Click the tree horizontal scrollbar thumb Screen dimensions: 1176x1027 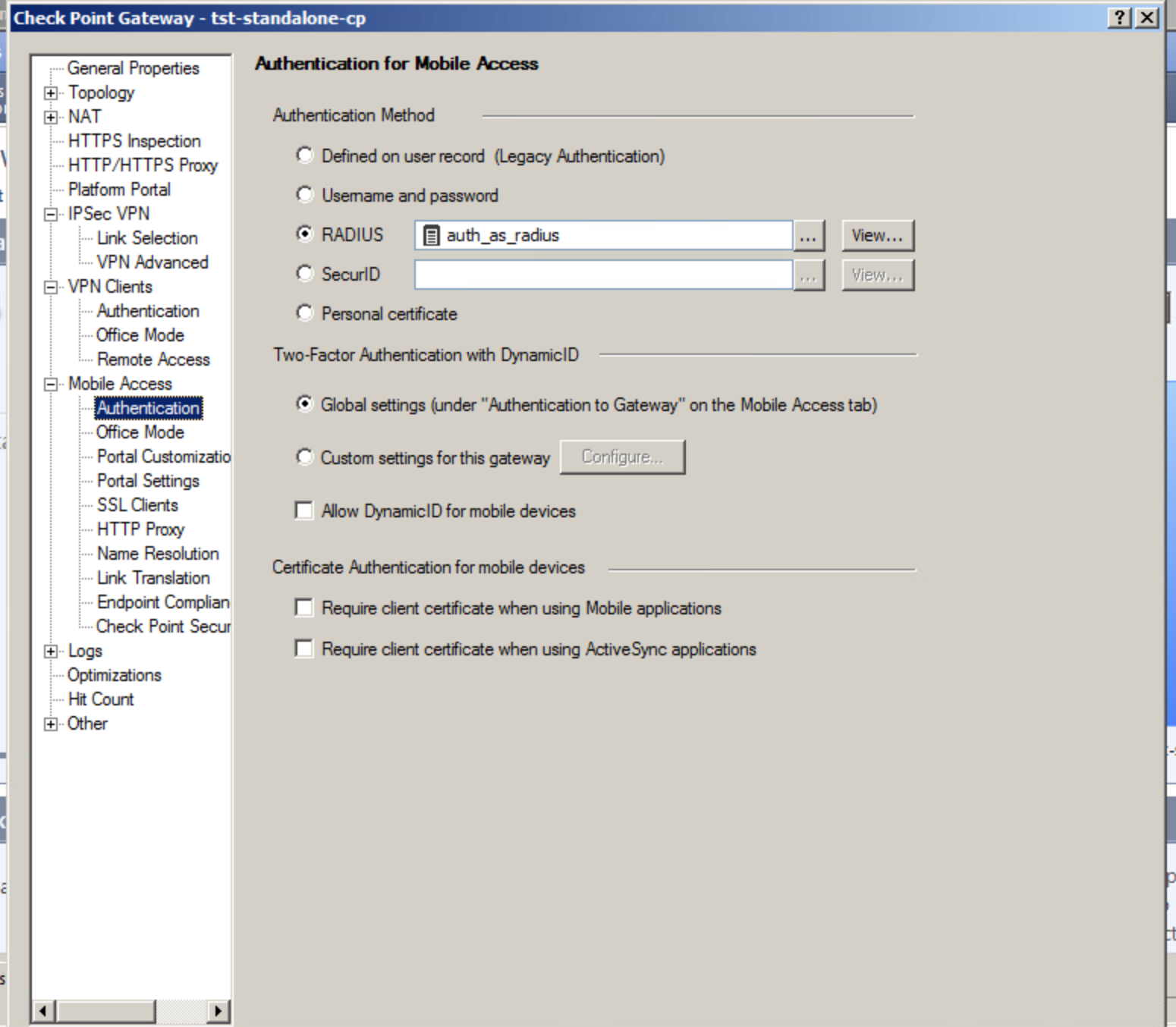[105, 1010]
